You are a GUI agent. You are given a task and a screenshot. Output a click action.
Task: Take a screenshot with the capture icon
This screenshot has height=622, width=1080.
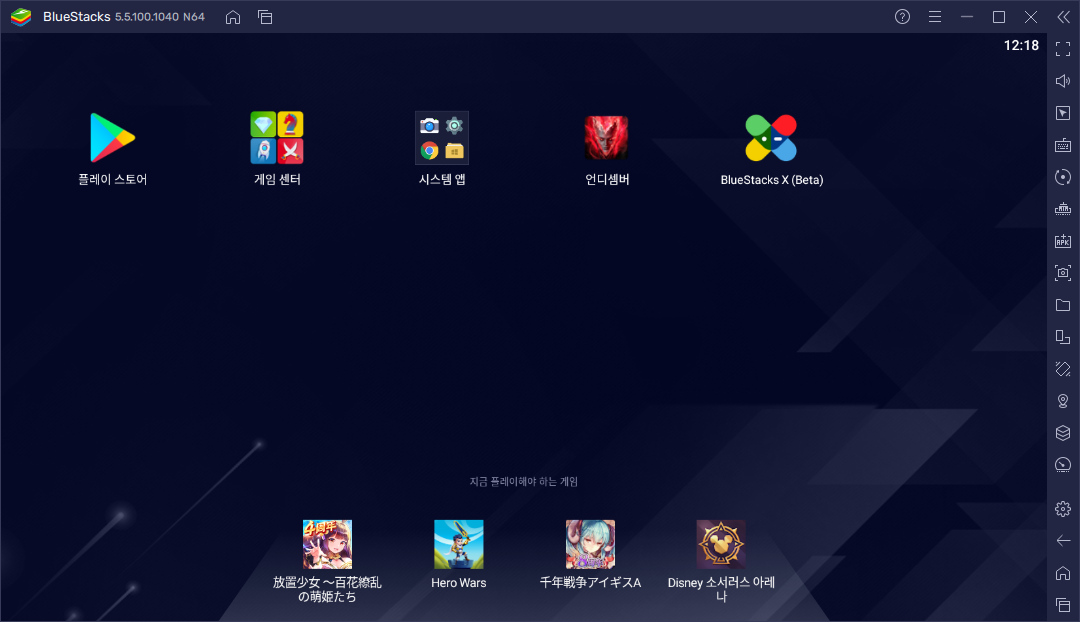coord(1063,273)
